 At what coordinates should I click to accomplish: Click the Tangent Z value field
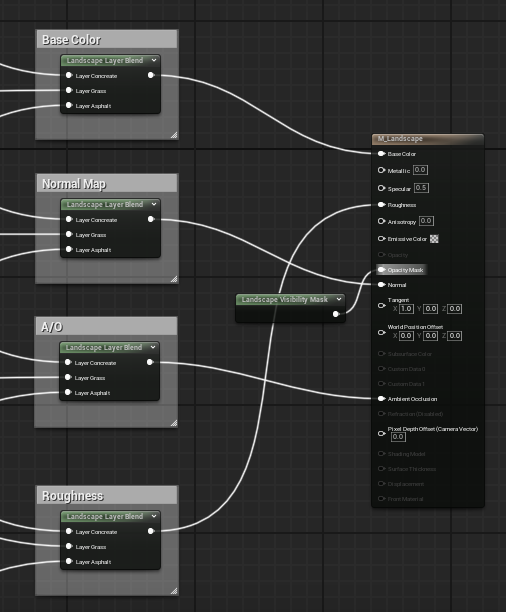pos(454,309)
